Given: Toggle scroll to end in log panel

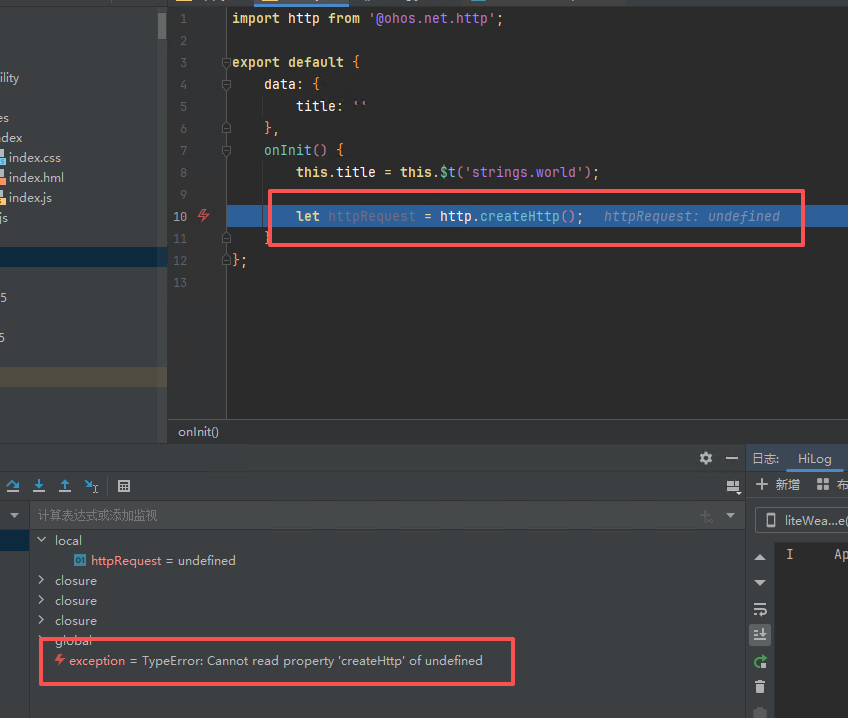Looking at the screenshot, I should (x=760, y=635).
